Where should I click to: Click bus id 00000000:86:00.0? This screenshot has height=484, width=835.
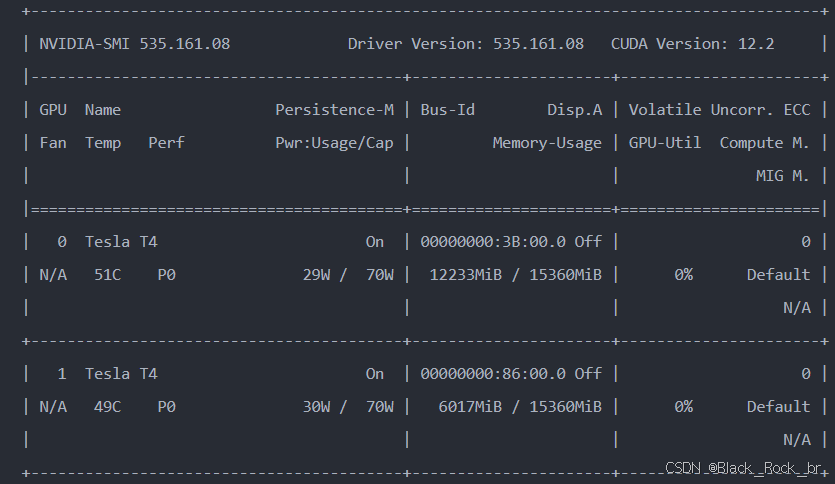point(493,374)
